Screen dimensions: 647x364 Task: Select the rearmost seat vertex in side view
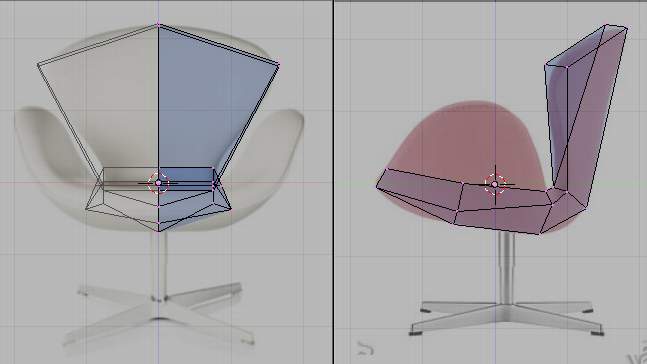587,208
